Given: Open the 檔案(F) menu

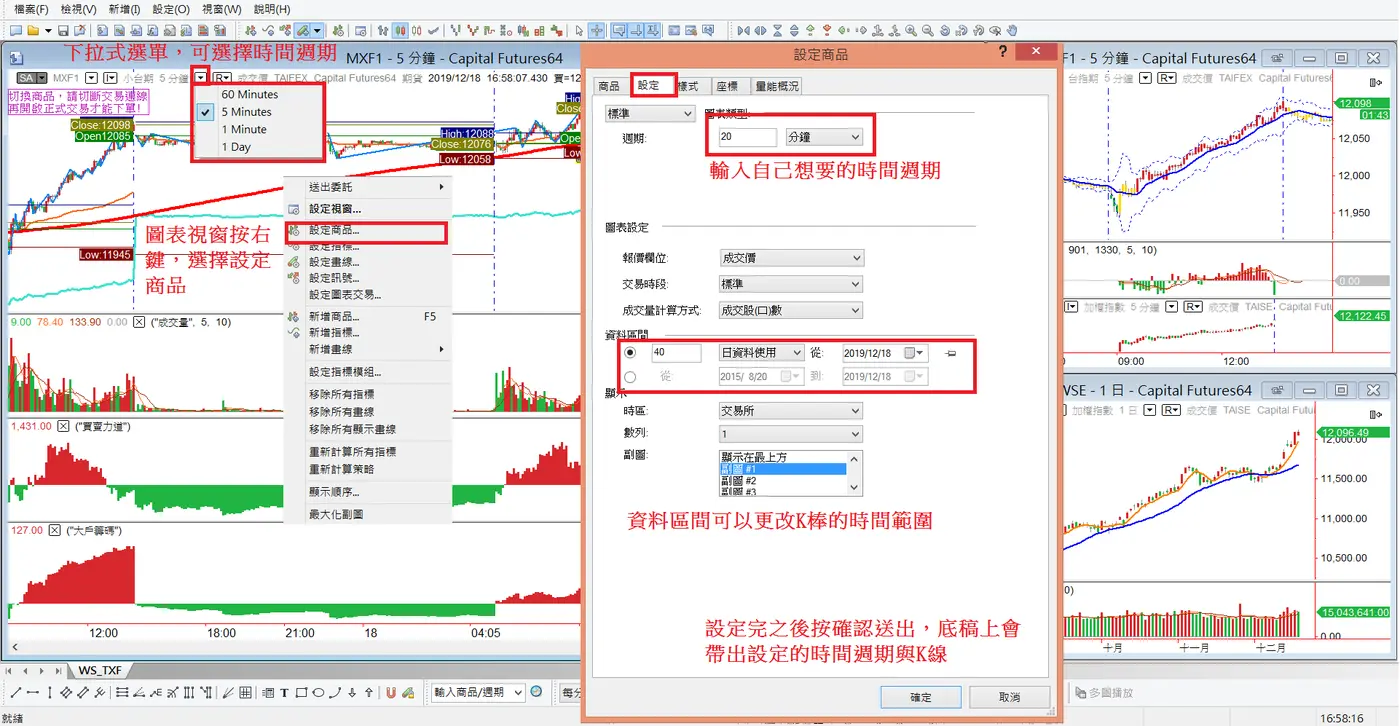Looking at the screenshot, I should pyautogui.click(x=31, y=9).
